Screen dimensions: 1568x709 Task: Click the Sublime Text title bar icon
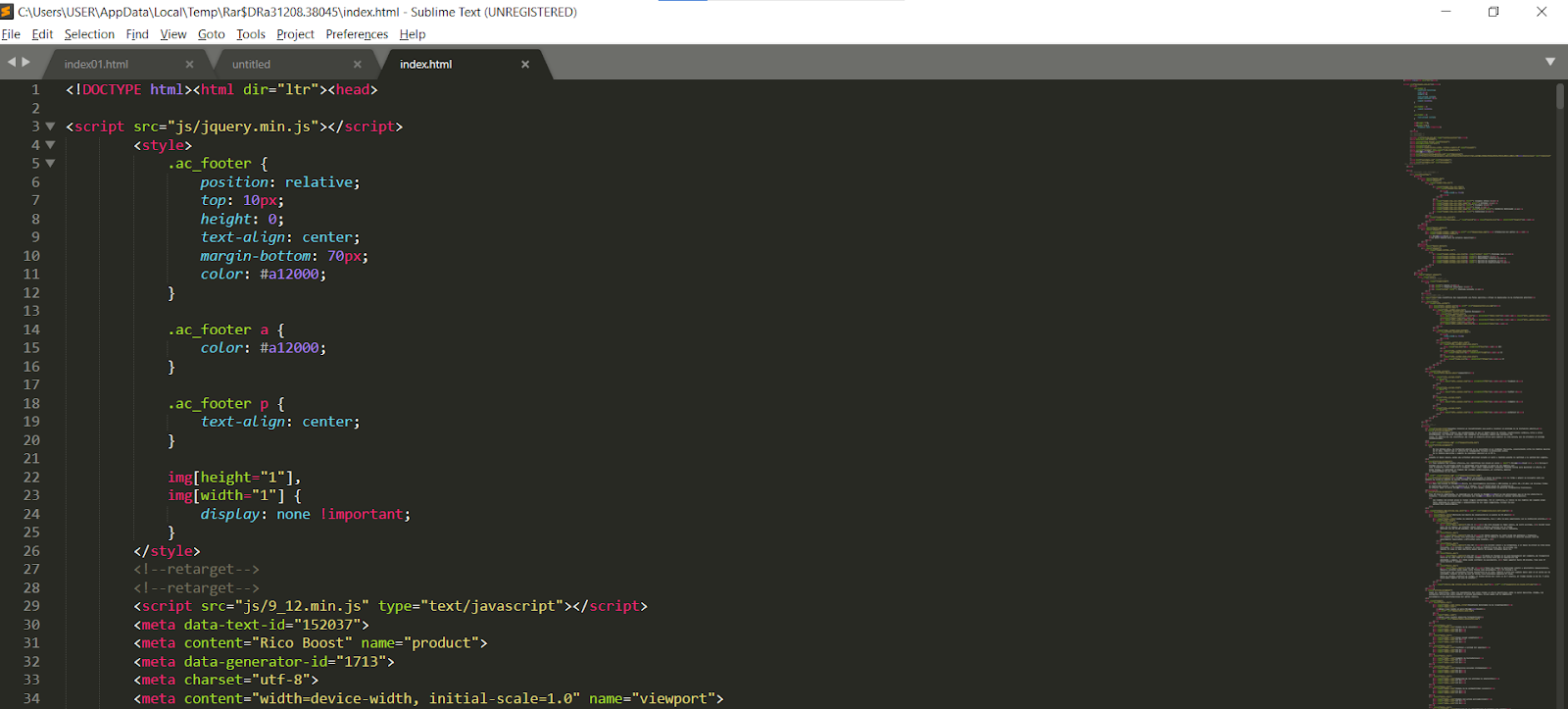click(x=8, y=12)
